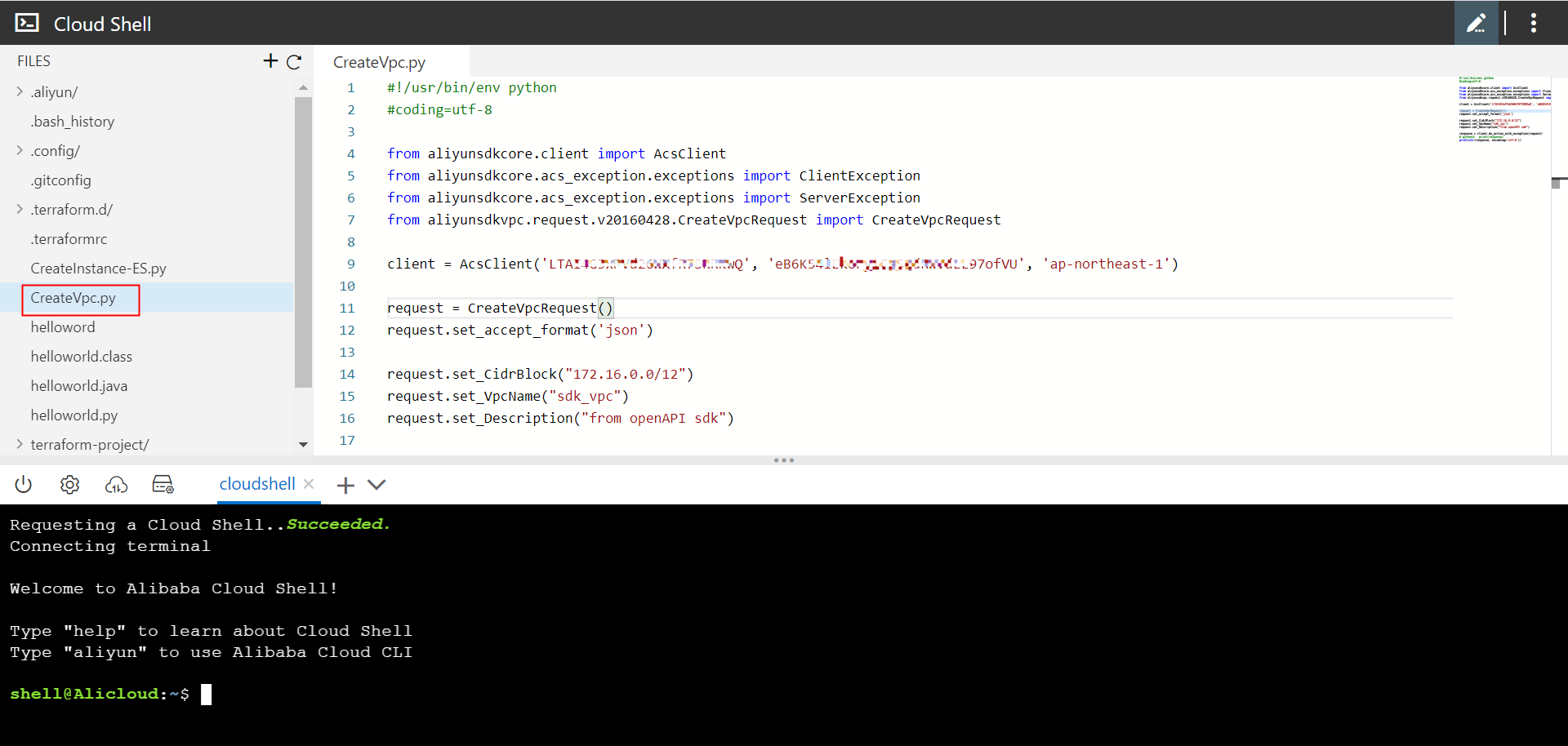Click file list scrollbar down arrow
The height and width of the screenshot is (746, 1568).
tap(303, 445)
